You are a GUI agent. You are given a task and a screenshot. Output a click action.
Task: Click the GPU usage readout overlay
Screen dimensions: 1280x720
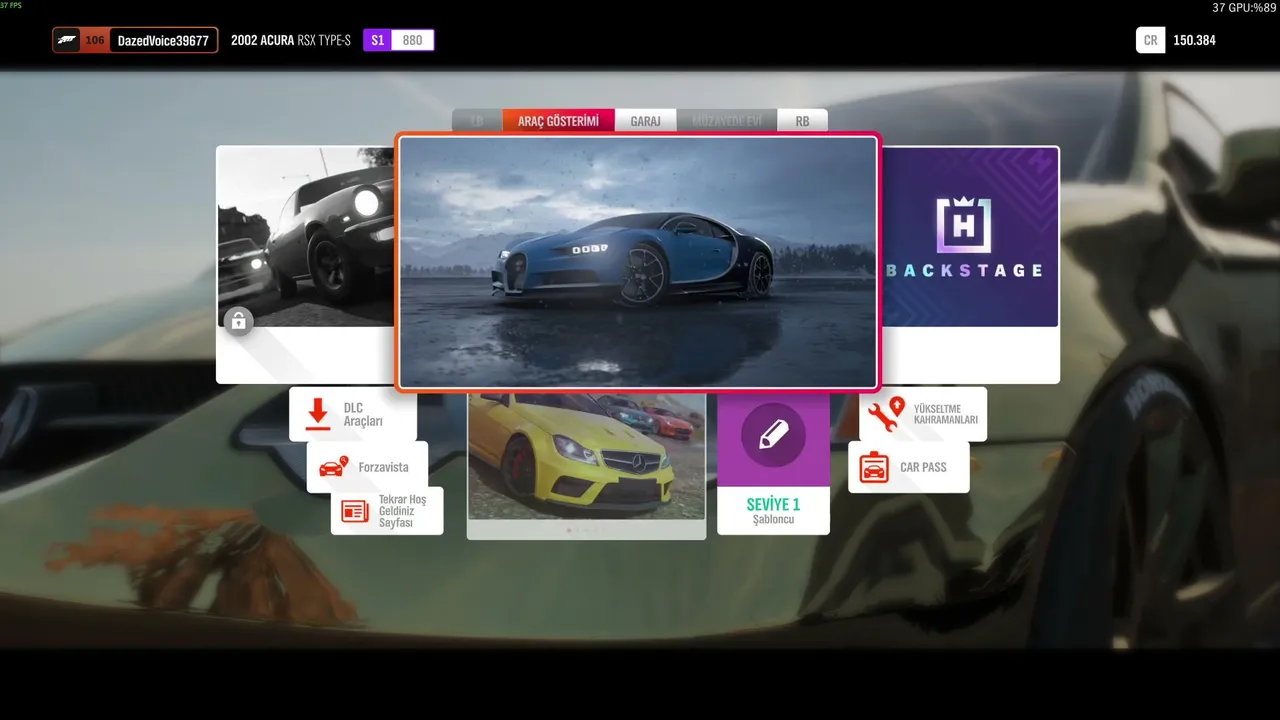(1244, 7)
